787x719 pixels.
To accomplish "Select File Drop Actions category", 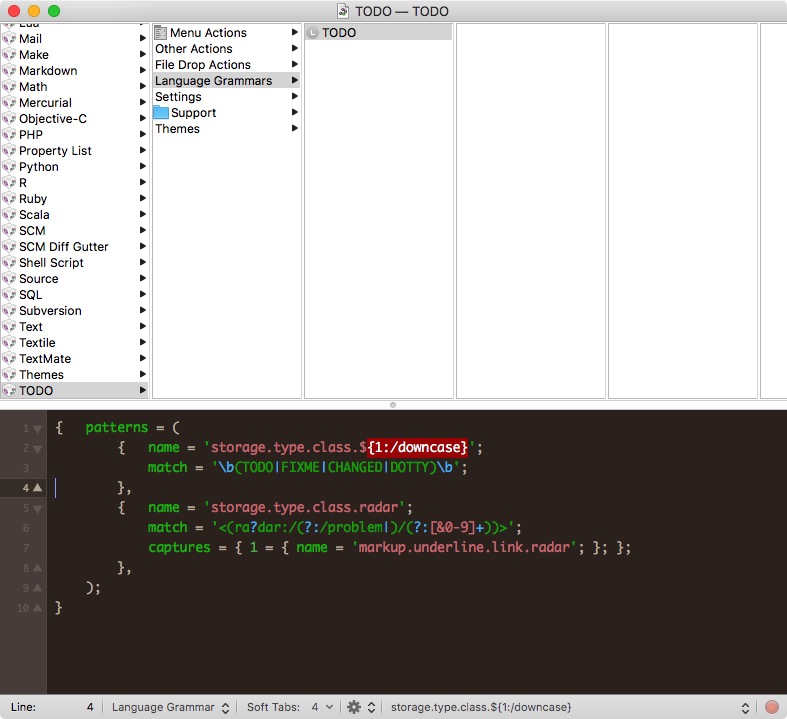I will point(226,65).
